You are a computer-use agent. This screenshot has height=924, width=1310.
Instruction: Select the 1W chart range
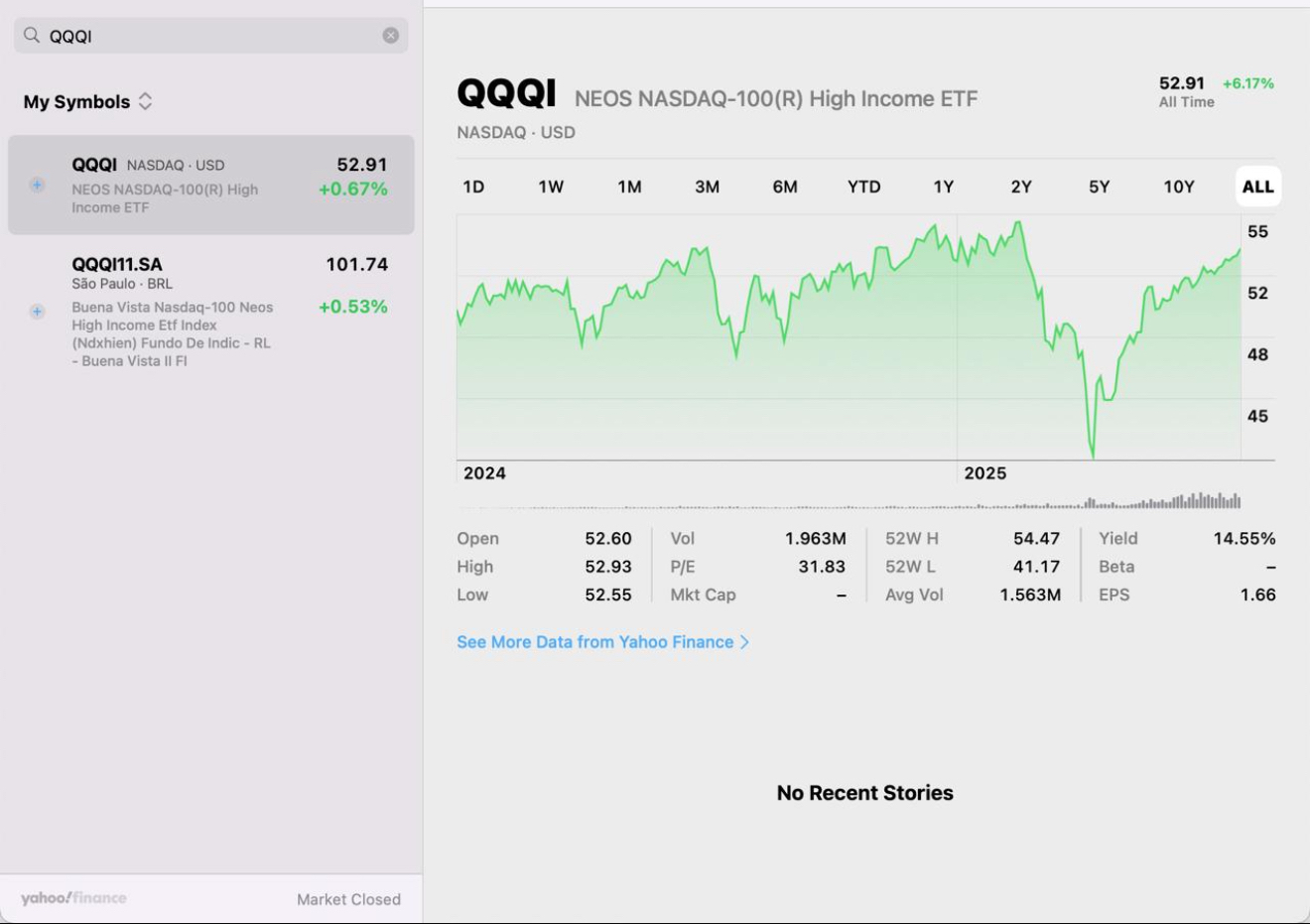(x=551, y=187)
